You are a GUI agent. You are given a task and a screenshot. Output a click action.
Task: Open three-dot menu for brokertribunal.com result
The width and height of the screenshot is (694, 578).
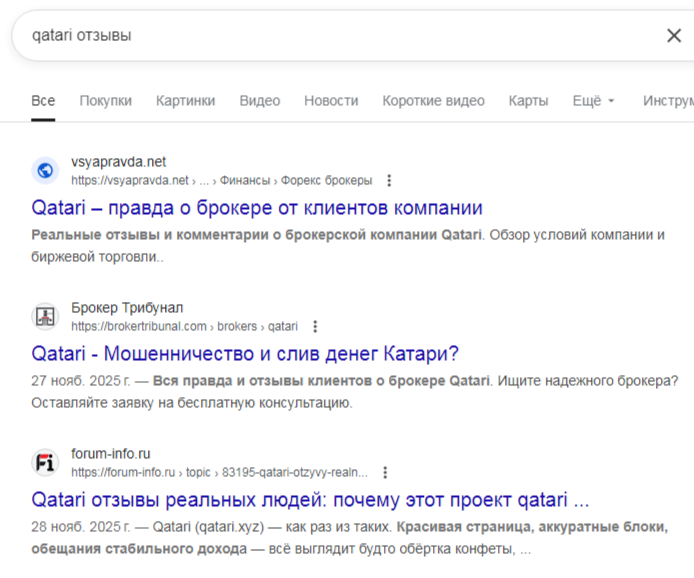[x=315, y=326]
